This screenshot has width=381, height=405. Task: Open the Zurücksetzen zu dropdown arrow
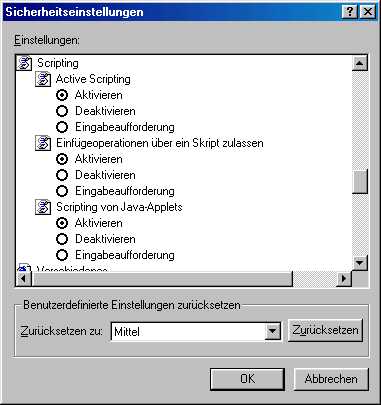[273, 331]
